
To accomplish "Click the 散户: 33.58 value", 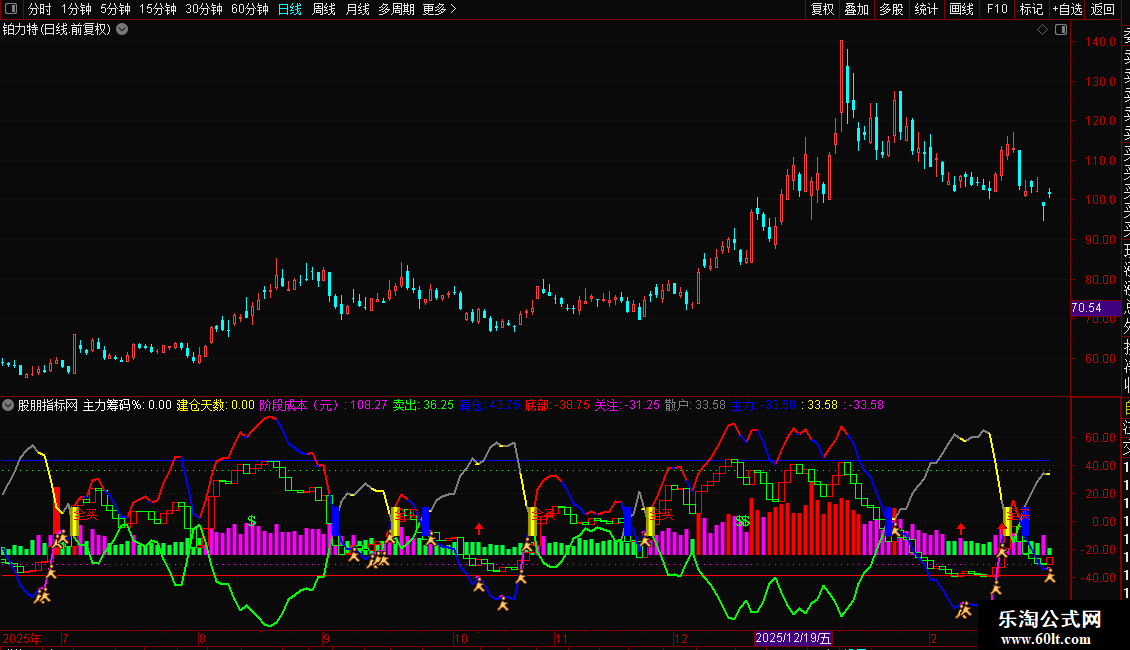I will [695, 405].
